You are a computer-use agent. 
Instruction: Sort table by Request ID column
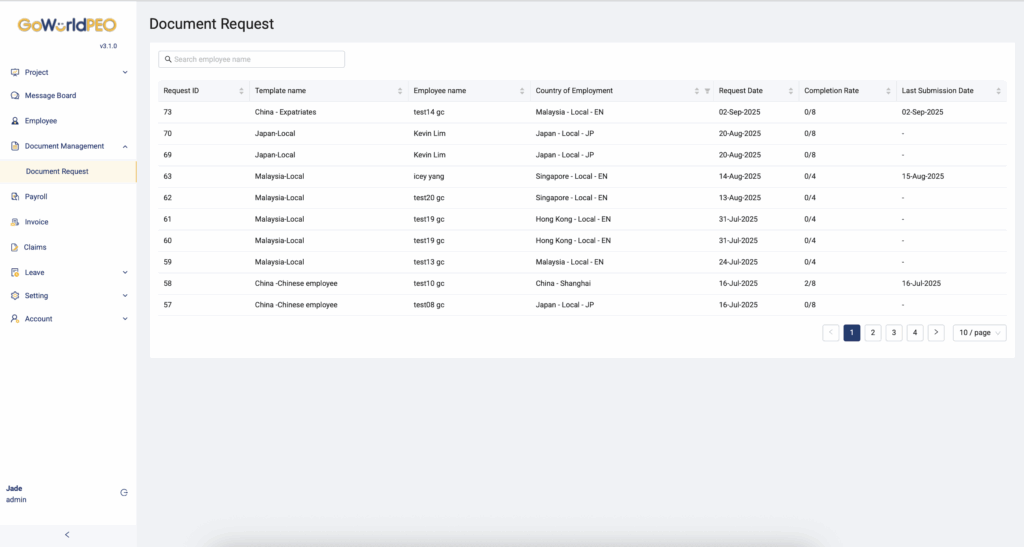241,91
